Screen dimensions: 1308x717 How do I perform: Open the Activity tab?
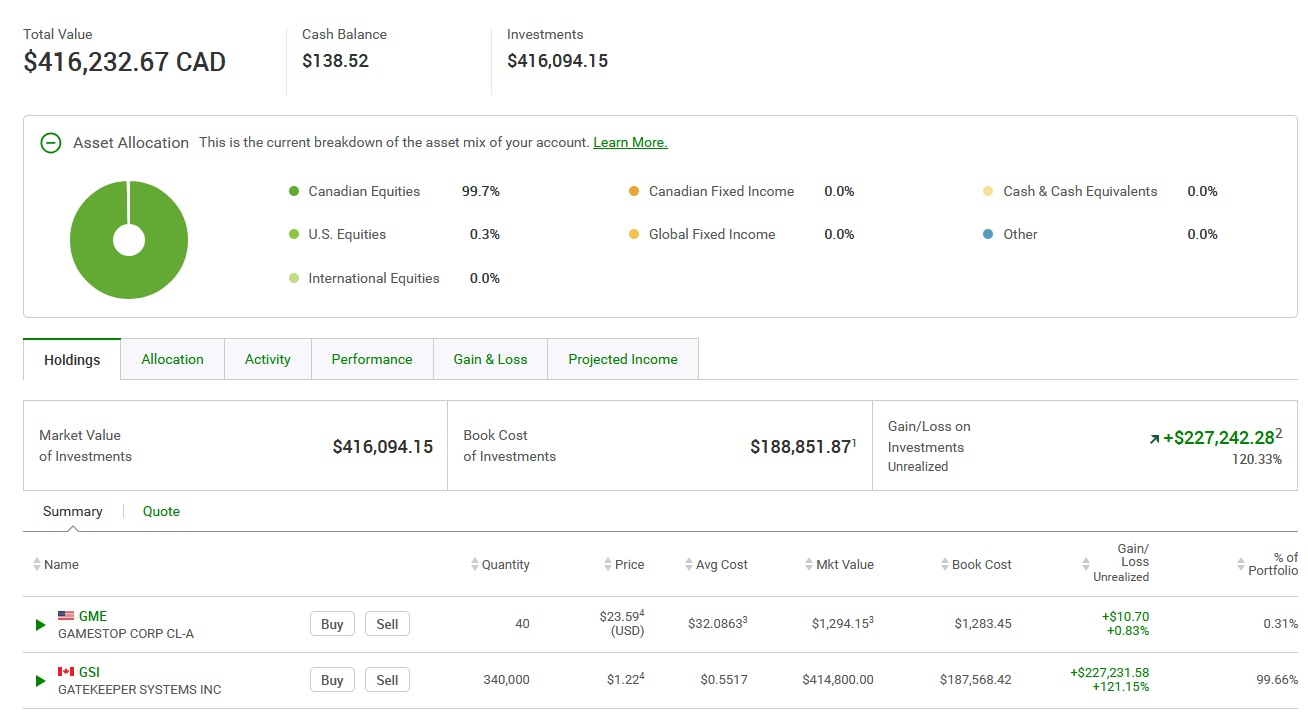click(268, 360)
